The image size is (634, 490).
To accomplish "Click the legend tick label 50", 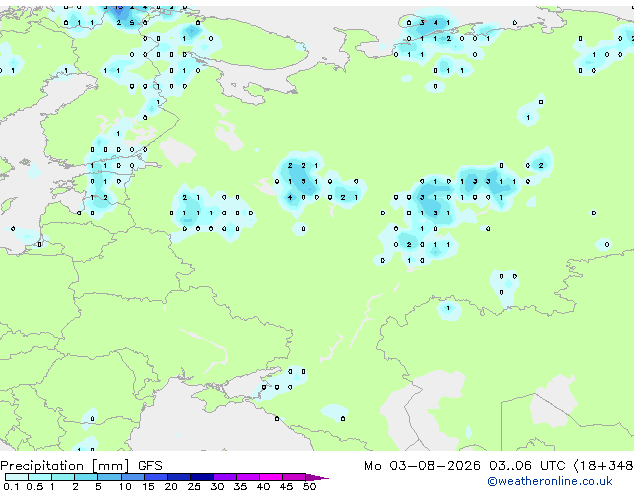I will [x=309, y=486].
